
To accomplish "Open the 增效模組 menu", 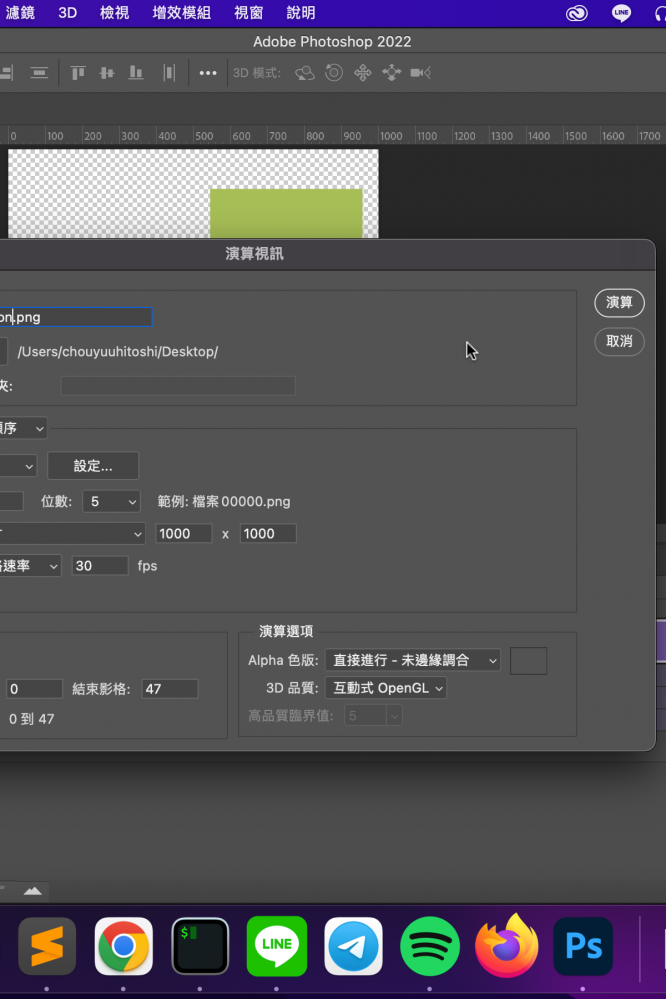I will [x=181, y=13].
